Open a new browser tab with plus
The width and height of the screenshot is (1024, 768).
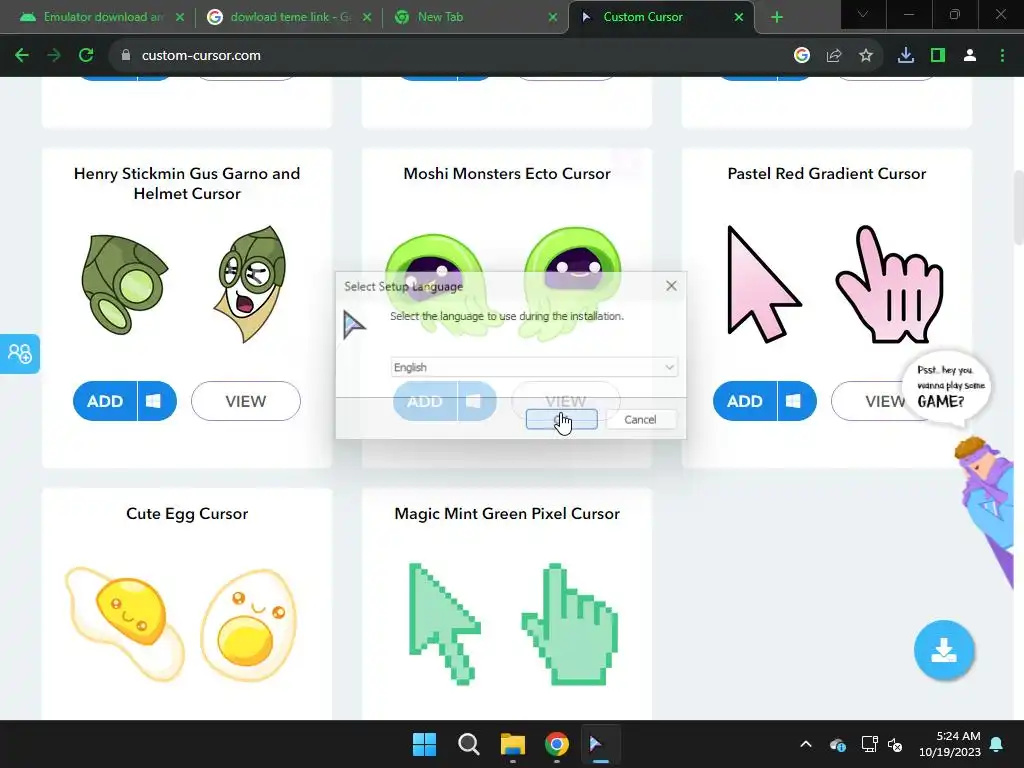click(776, 17)
